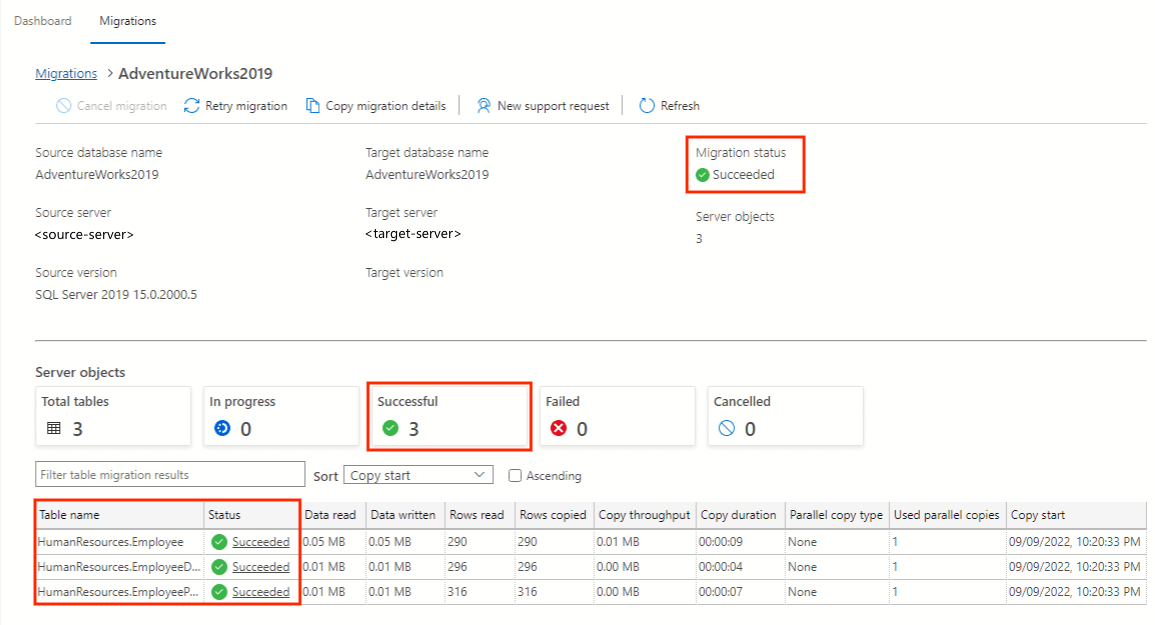Sort by the Rows copied column header
The image size is (1155, 625).
(552, 515)
